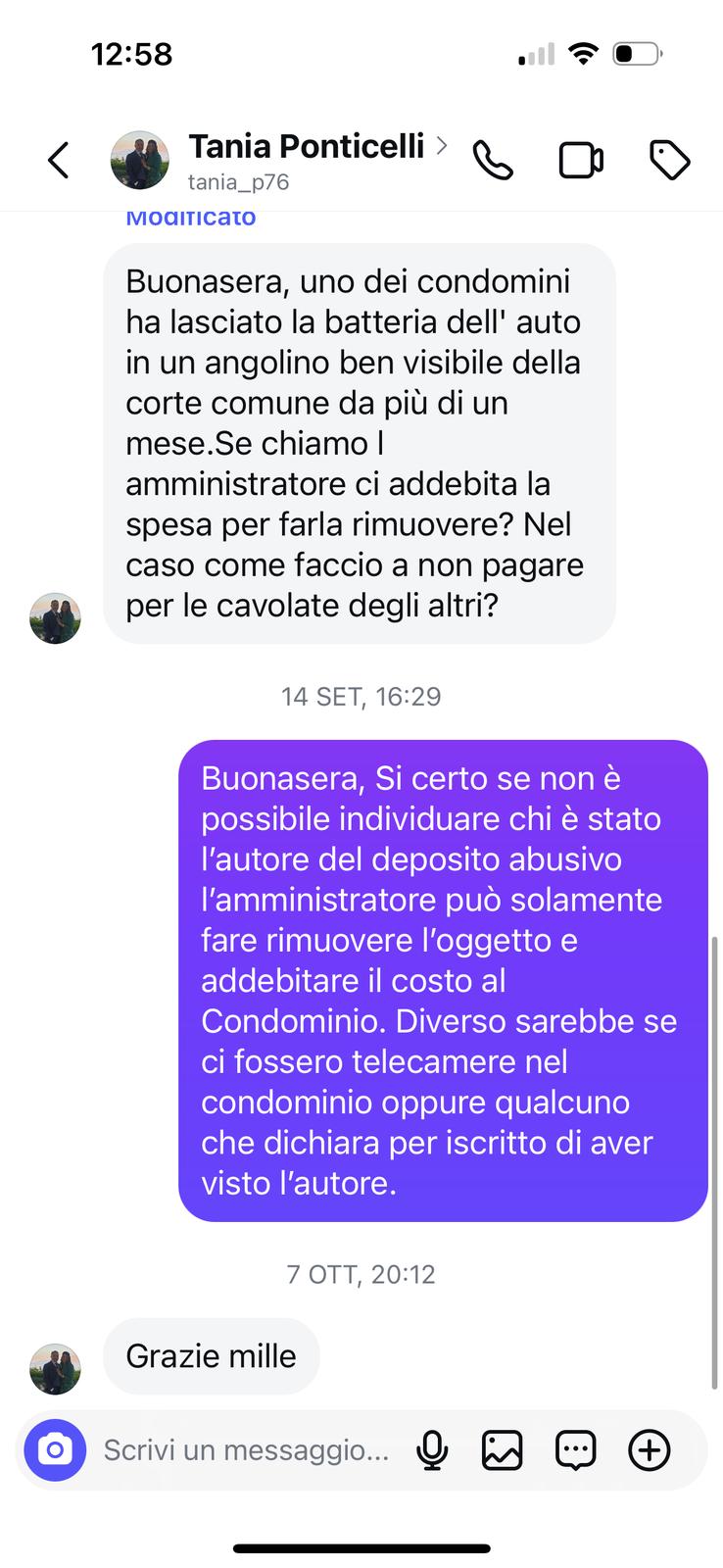Tap the plus icon for more options
This screenshot has height=1568, width=723.
(x=650, y=1449)
